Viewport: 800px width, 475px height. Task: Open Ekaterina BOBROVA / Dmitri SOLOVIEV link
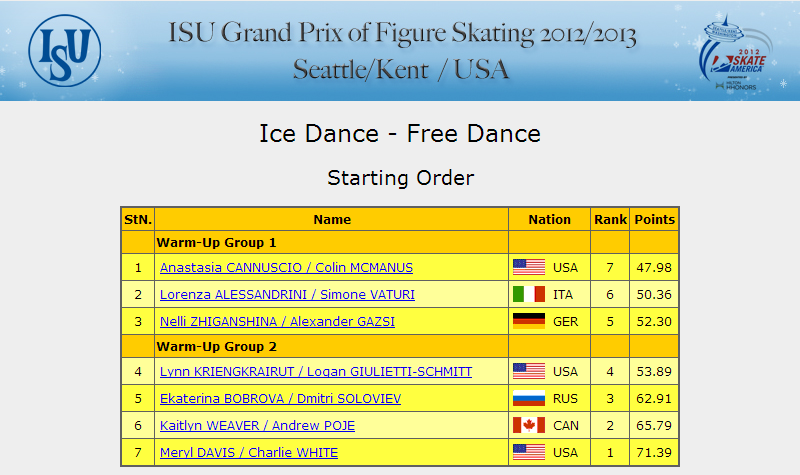click(x=281, y=399)
